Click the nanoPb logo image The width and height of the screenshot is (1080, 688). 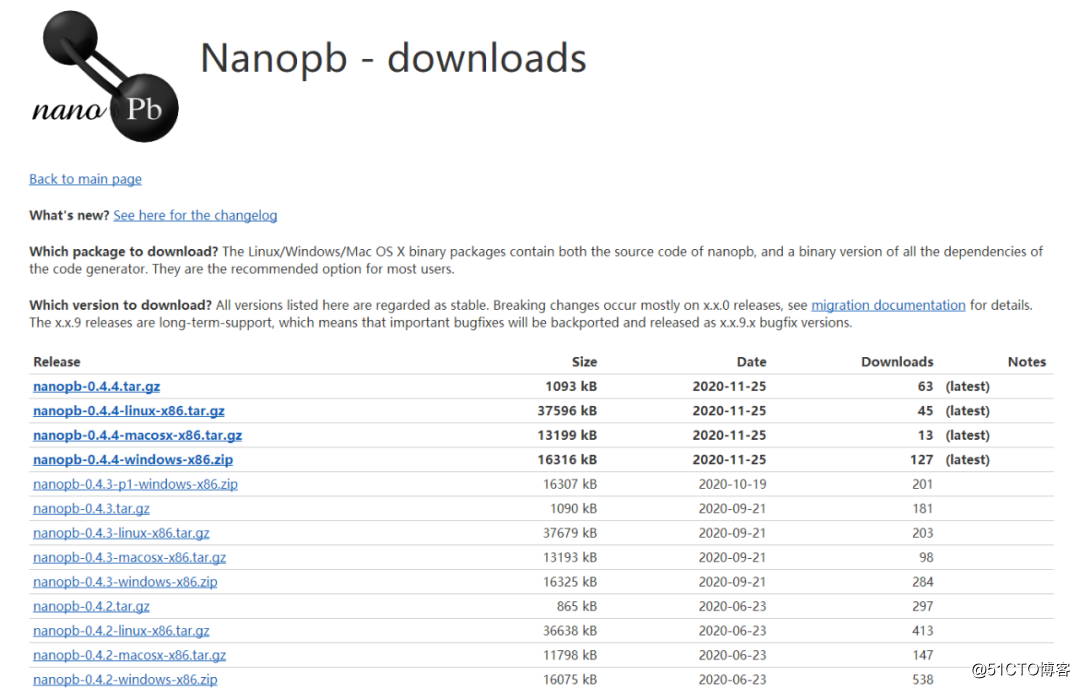(106, 78)
